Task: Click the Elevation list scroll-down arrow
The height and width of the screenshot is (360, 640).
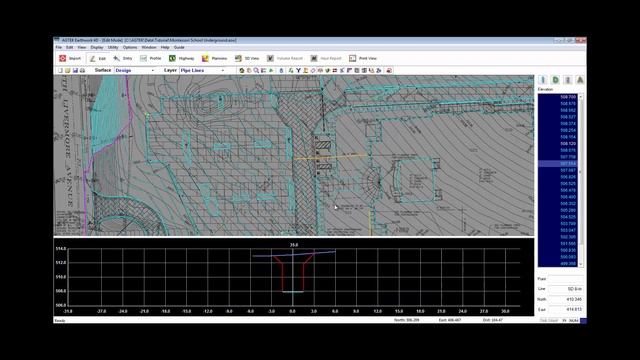Action: 580,264
